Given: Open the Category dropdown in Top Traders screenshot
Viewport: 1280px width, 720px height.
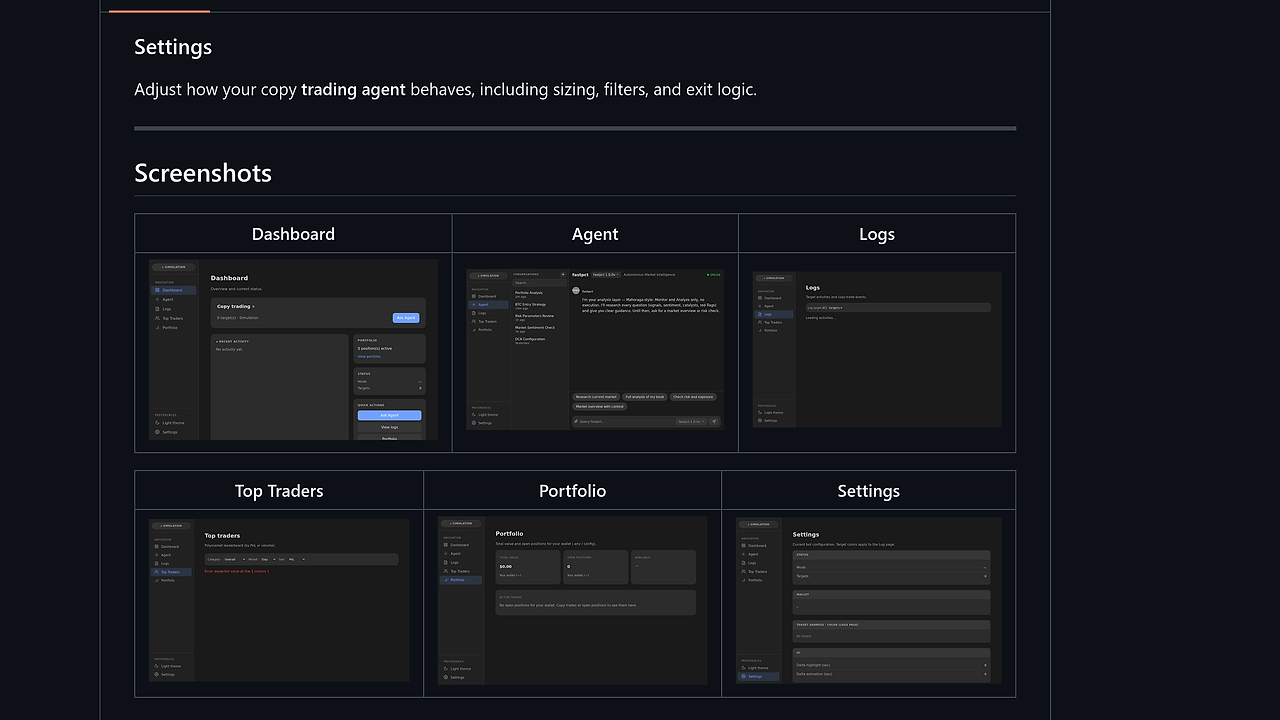Looking at the screenshot, I should click(234, 559).
